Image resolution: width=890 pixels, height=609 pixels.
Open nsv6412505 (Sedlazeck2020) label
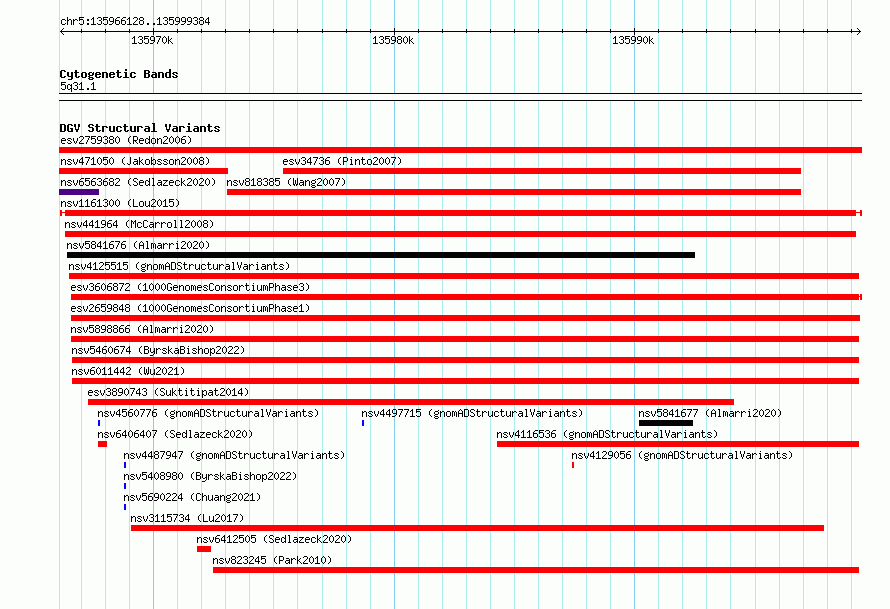tap(275, 539)
